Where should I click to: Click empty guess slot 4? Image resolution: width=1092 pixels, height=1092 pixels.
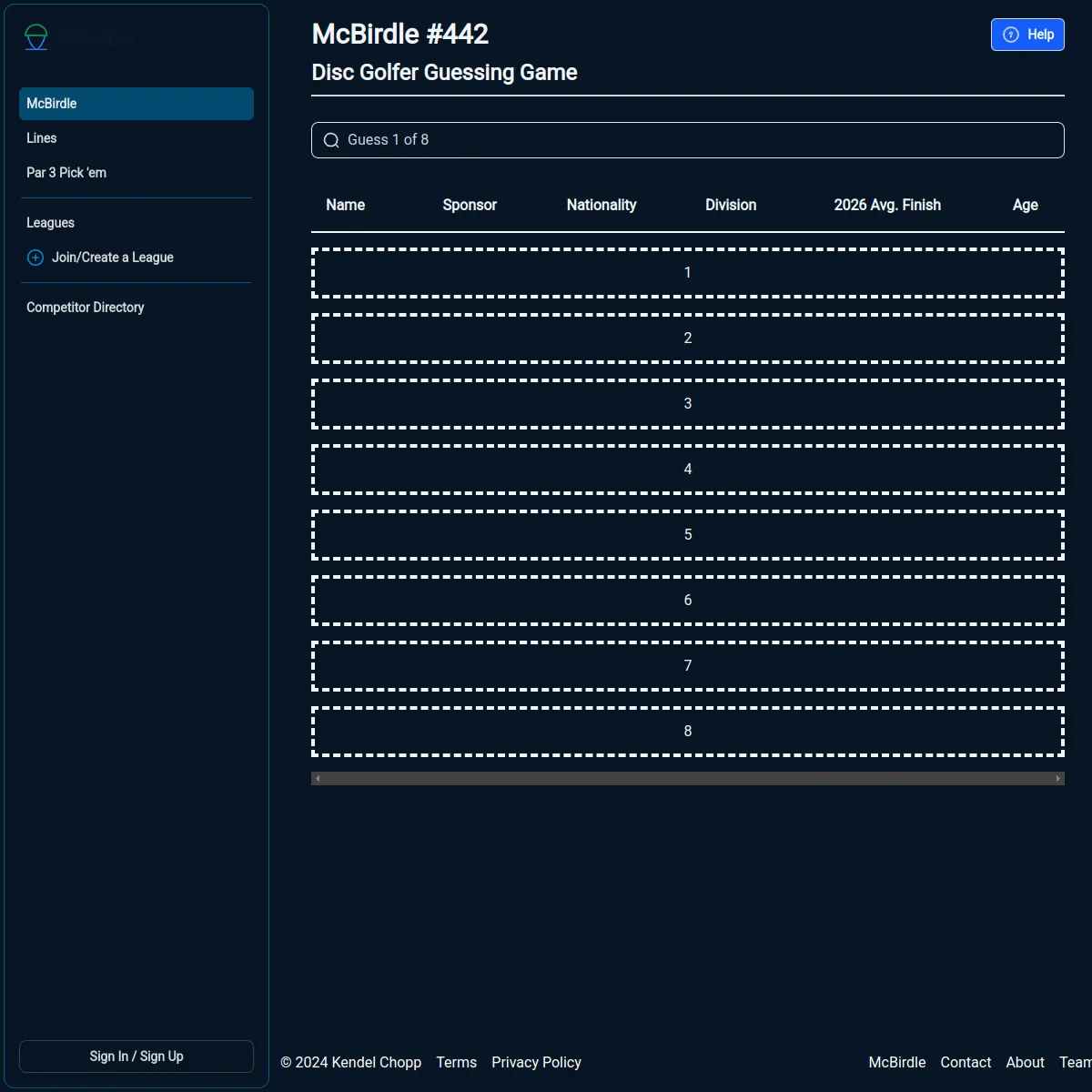click(x=688, y=470)
